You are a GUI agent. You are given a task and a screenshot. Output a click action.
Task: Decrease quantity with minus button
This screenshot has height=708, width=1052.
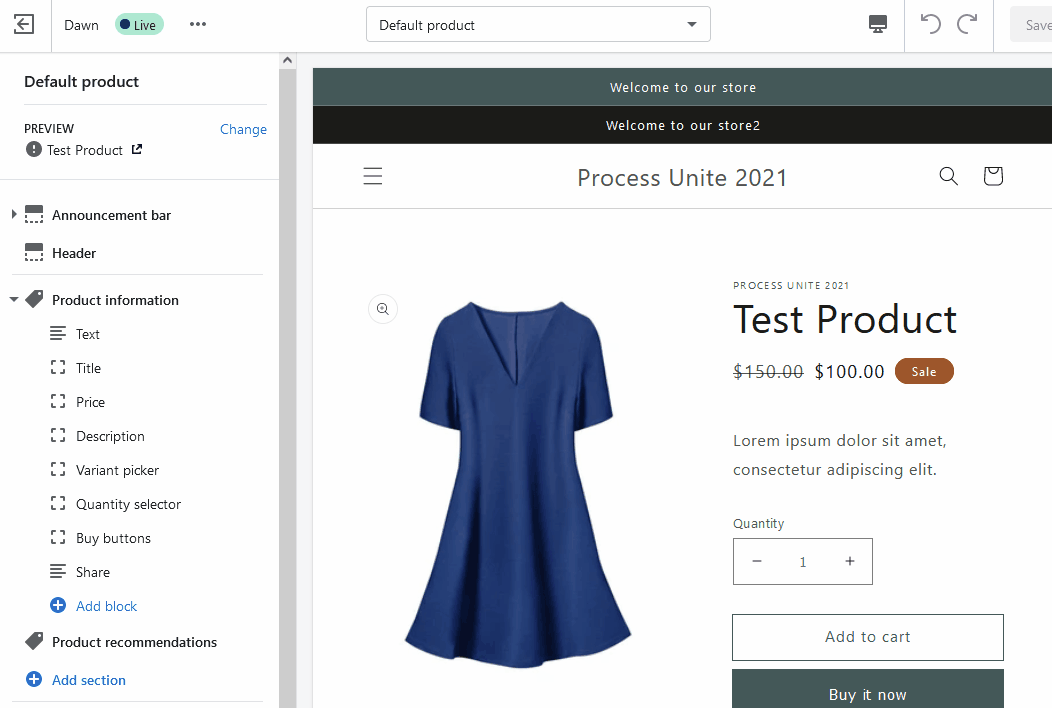coord(757,561)
